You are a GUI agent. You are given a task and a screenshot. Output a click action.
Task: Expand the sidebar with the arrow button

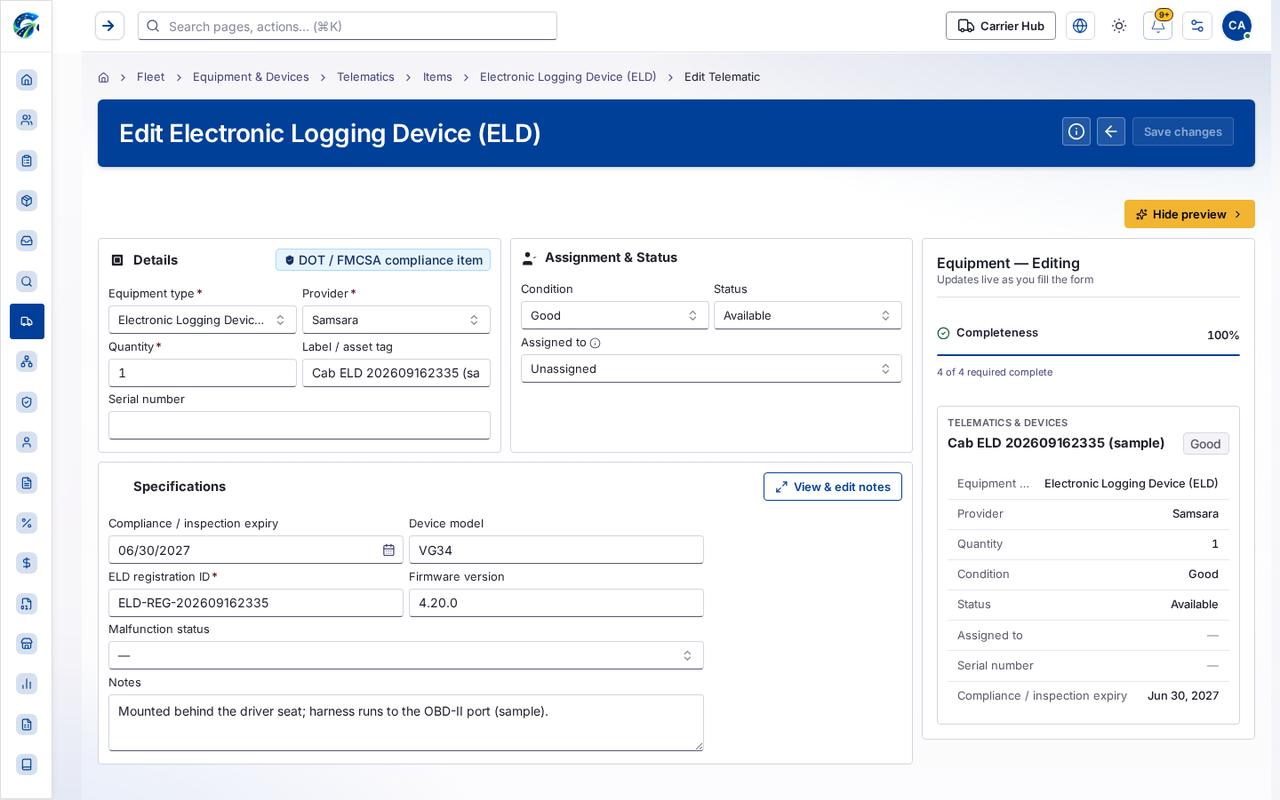point(110,26)
